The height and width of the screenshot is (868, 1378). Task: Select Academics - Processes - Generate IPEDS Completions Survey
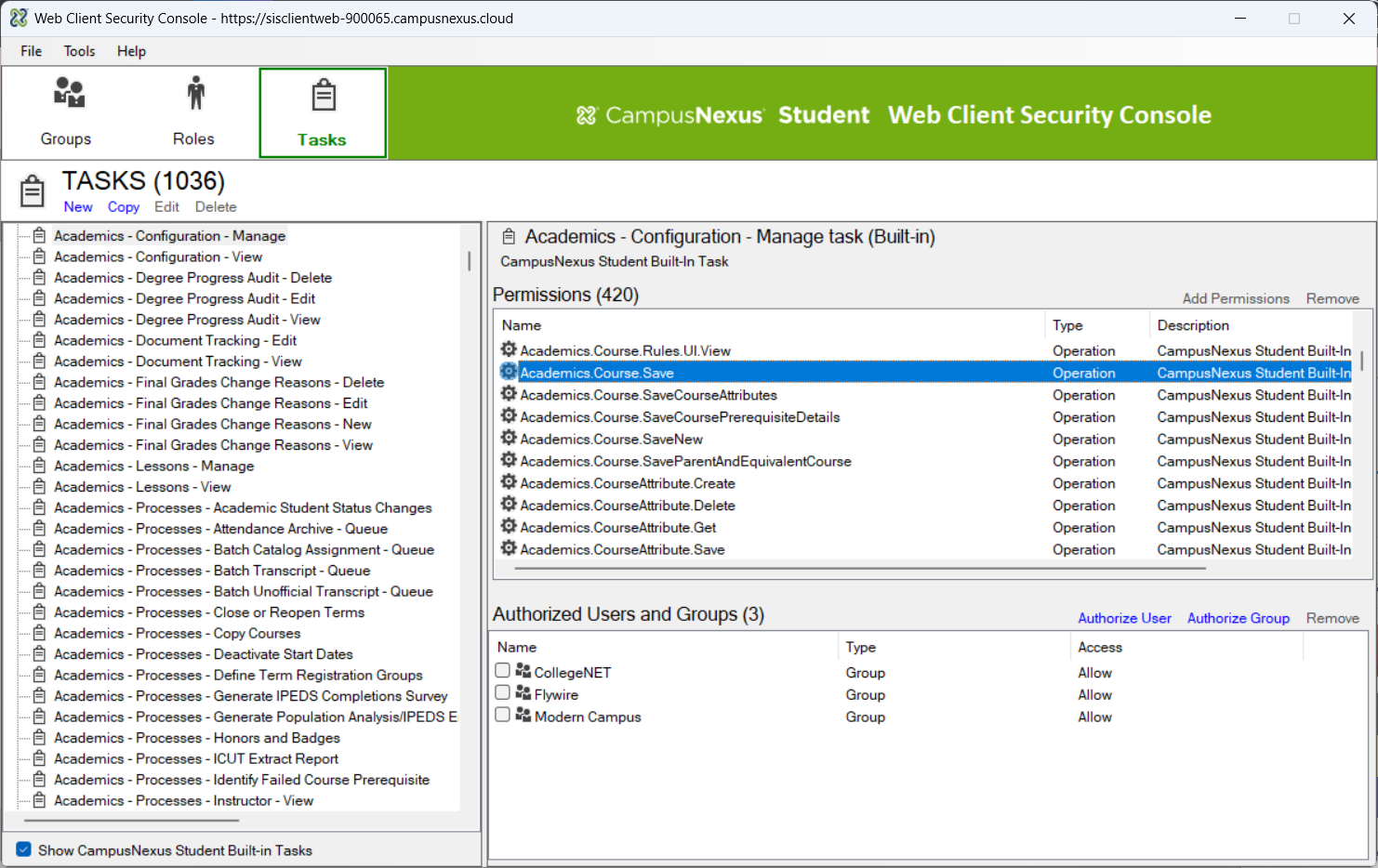(251, 696)
